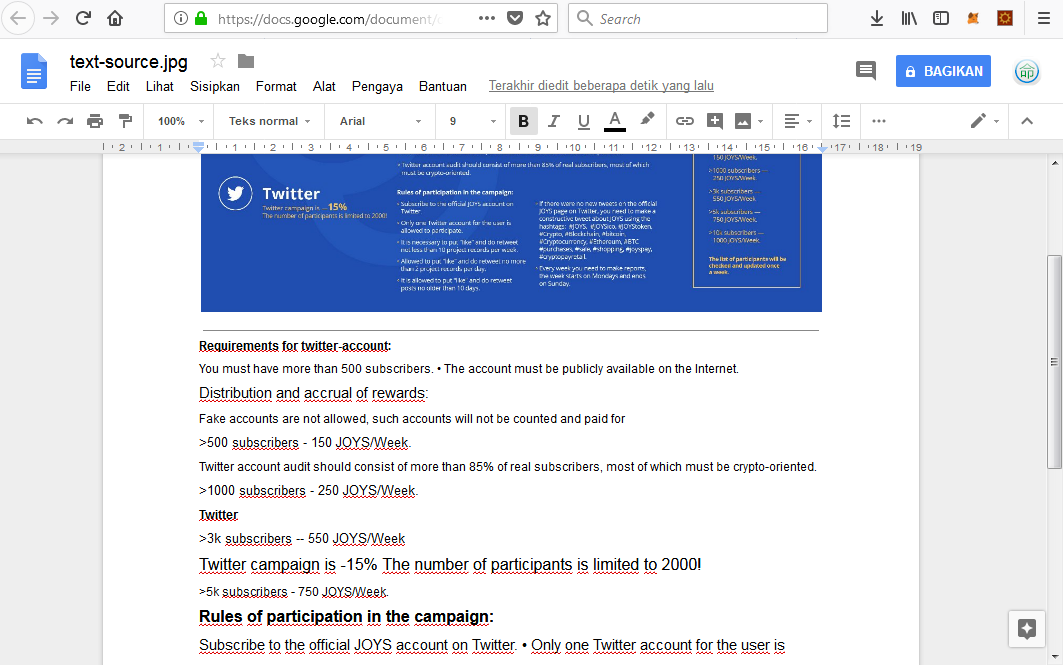Redo the last action
1063x665 pixels.
[x=65, y=121]
